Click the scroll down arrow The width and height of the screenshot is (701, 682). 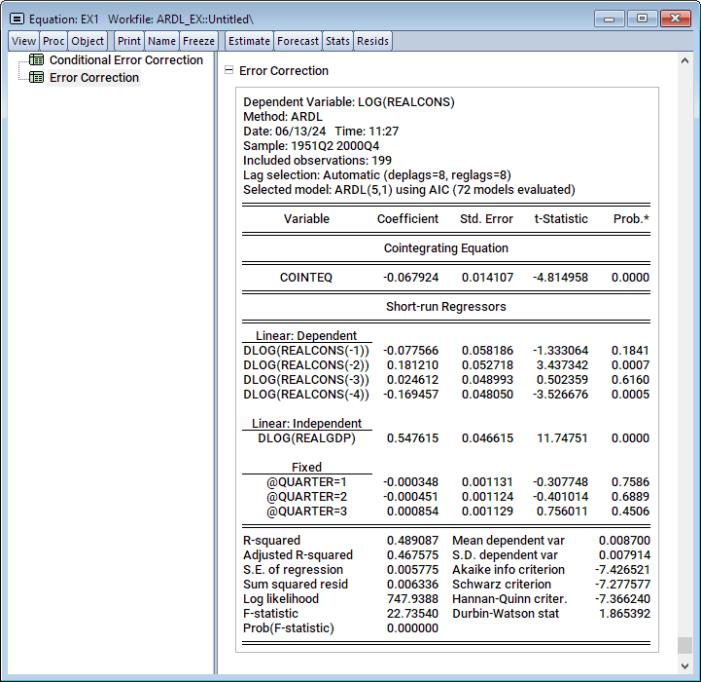(x=684, y=665)
